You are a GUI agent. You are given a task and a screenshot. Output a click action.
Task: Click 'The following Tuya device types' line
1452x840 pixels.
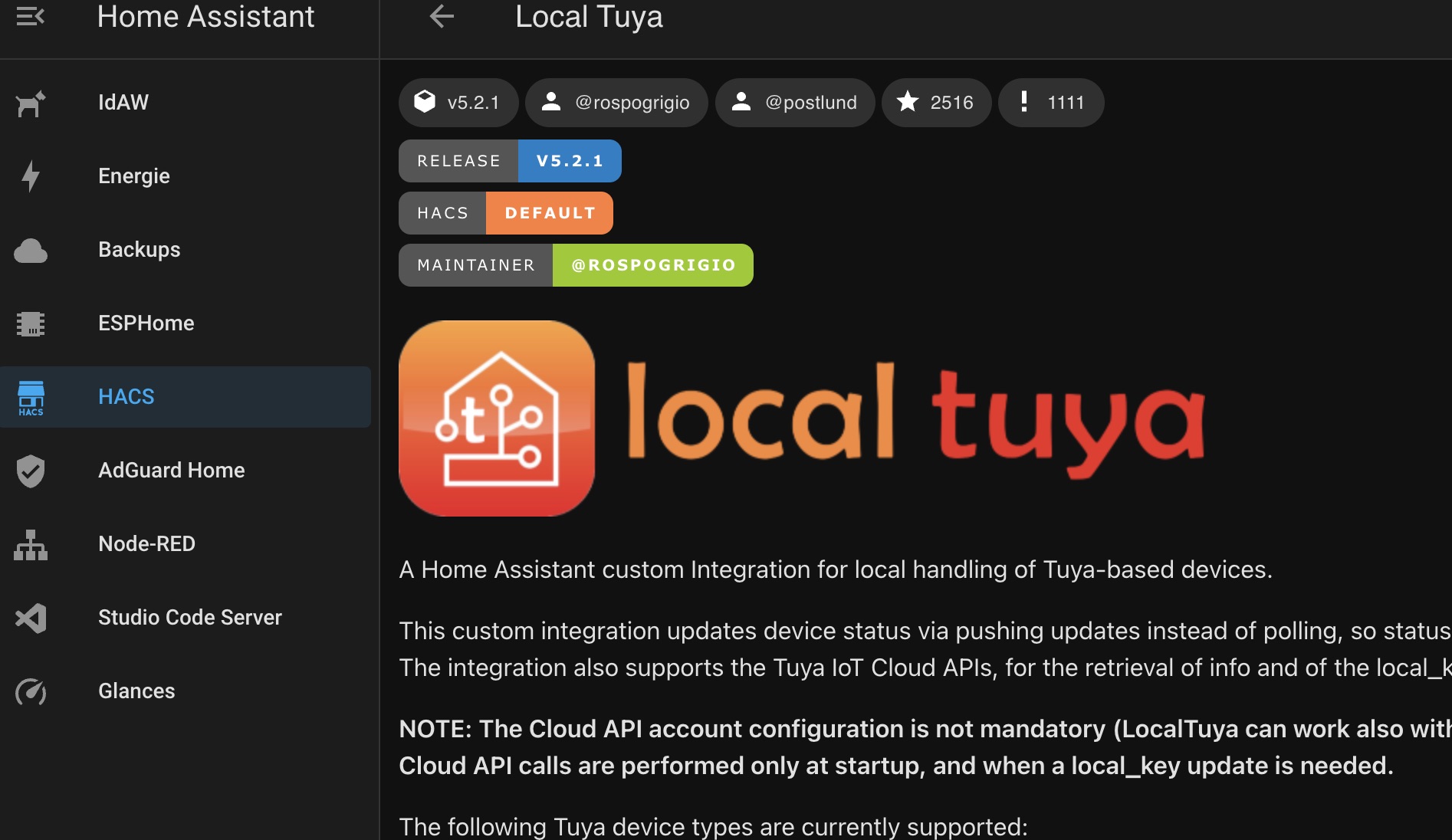coord(713,826)
